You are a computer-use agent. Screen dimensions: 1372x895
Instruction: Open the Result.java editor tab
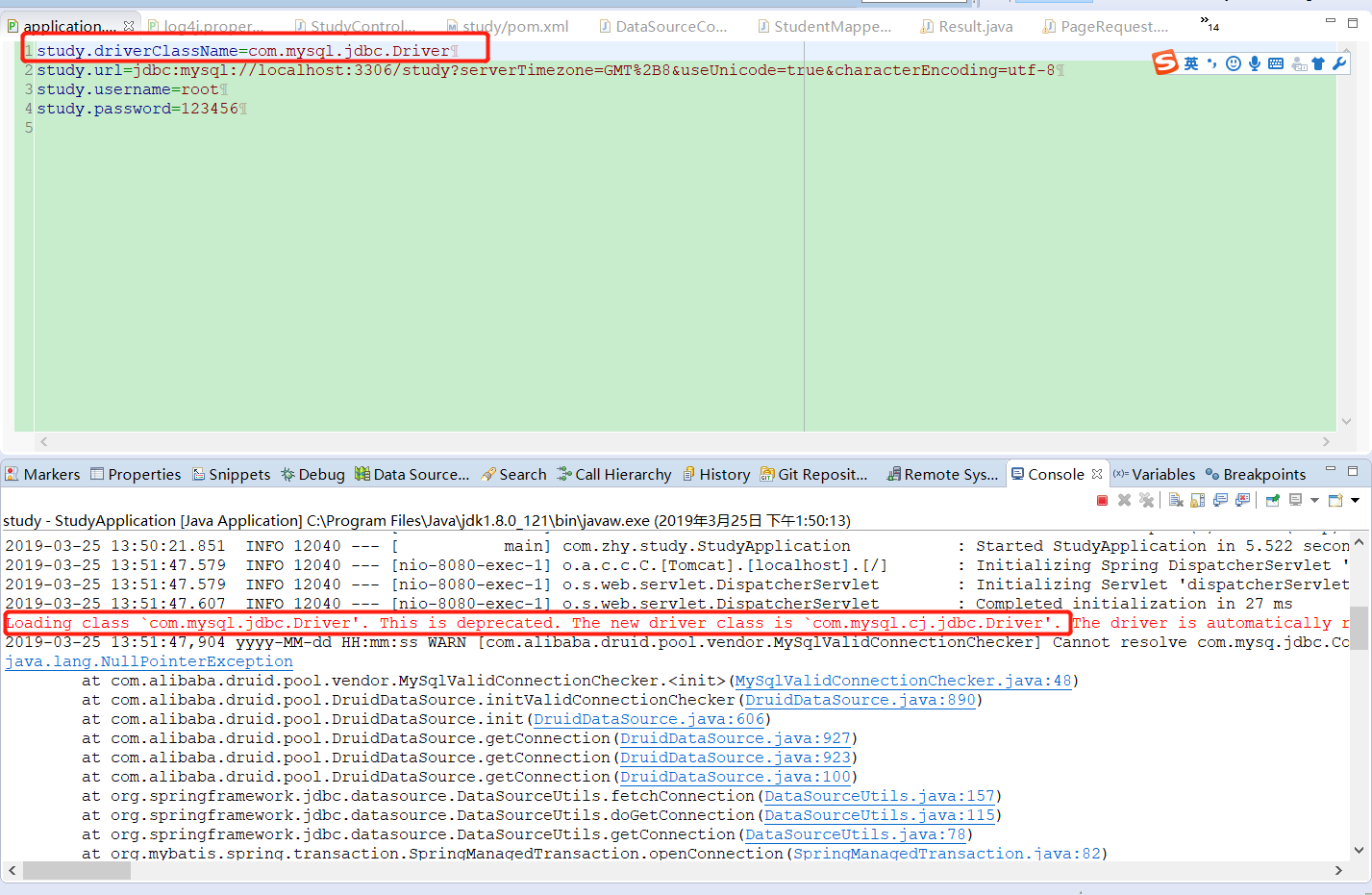pyautogui.click(x=966, y=26)
